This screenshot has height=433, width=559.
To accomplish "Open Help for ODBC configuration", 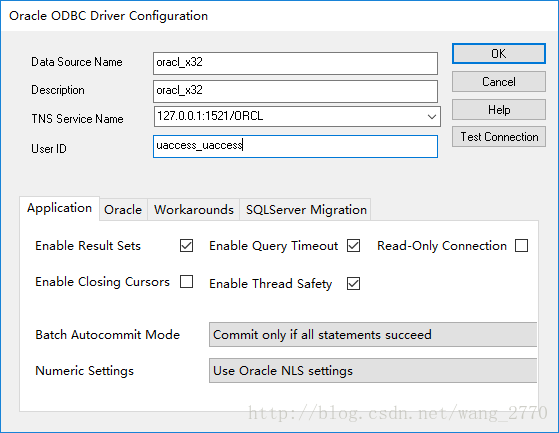I will [499, 109].
